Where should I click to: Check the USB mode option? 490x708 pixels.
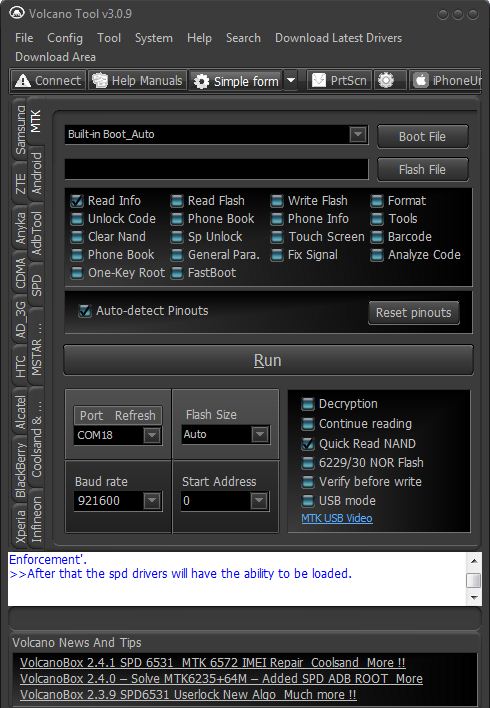[x=308, y=501]
